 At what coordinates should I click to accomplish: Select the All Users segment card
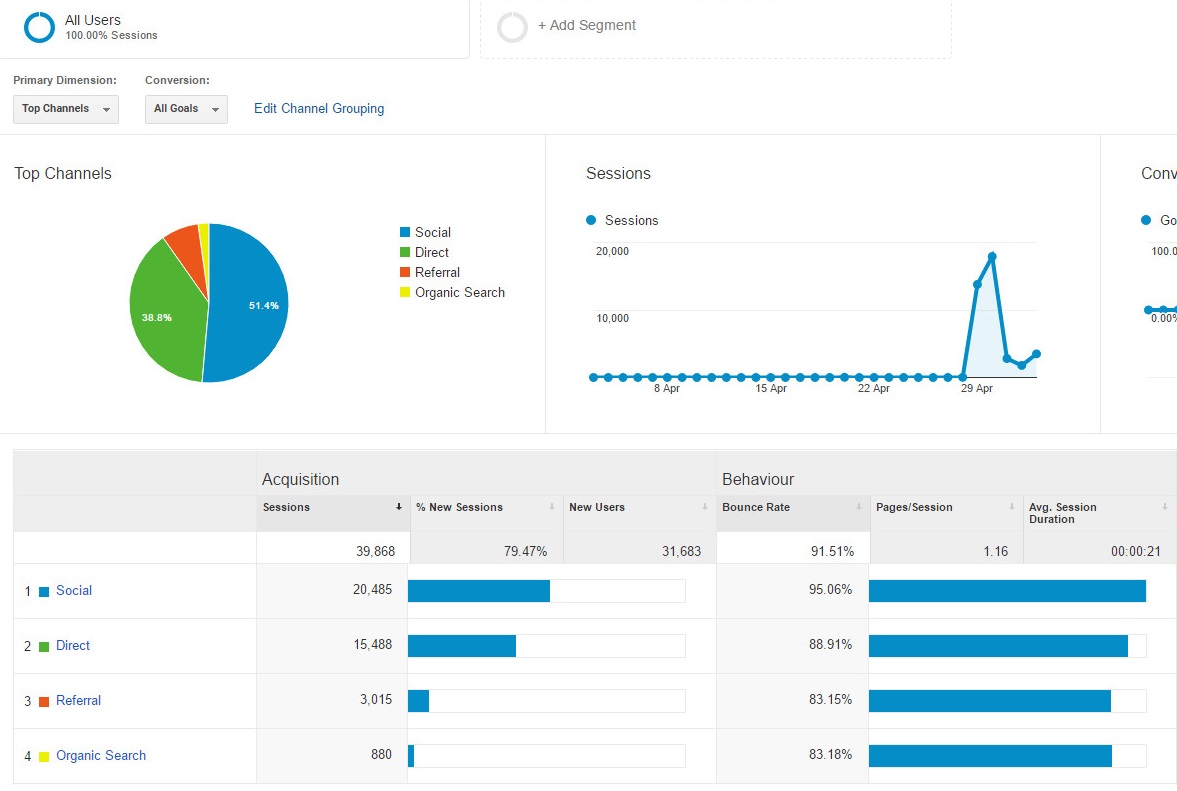click(x=234, y=27)
